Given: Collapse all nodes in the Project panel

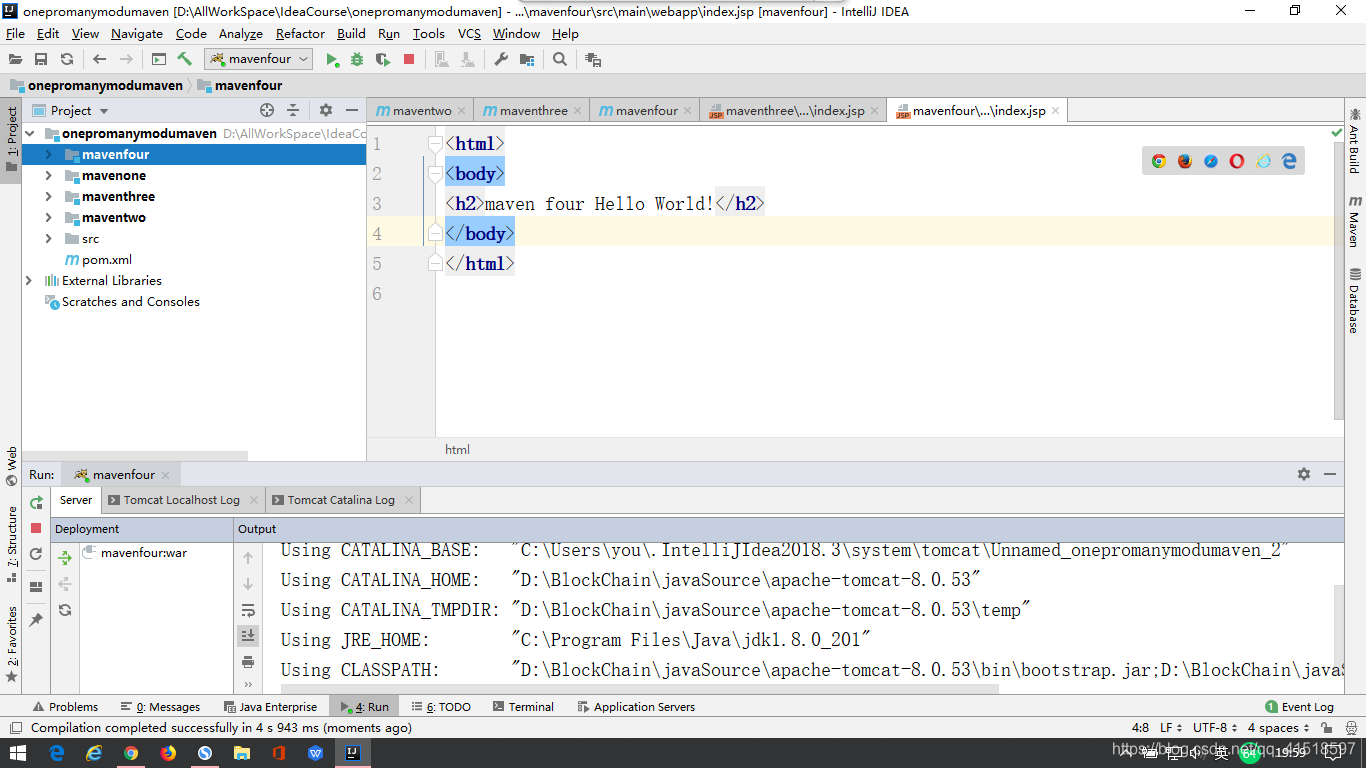Looking at the screenshot, I should [293, 110].
